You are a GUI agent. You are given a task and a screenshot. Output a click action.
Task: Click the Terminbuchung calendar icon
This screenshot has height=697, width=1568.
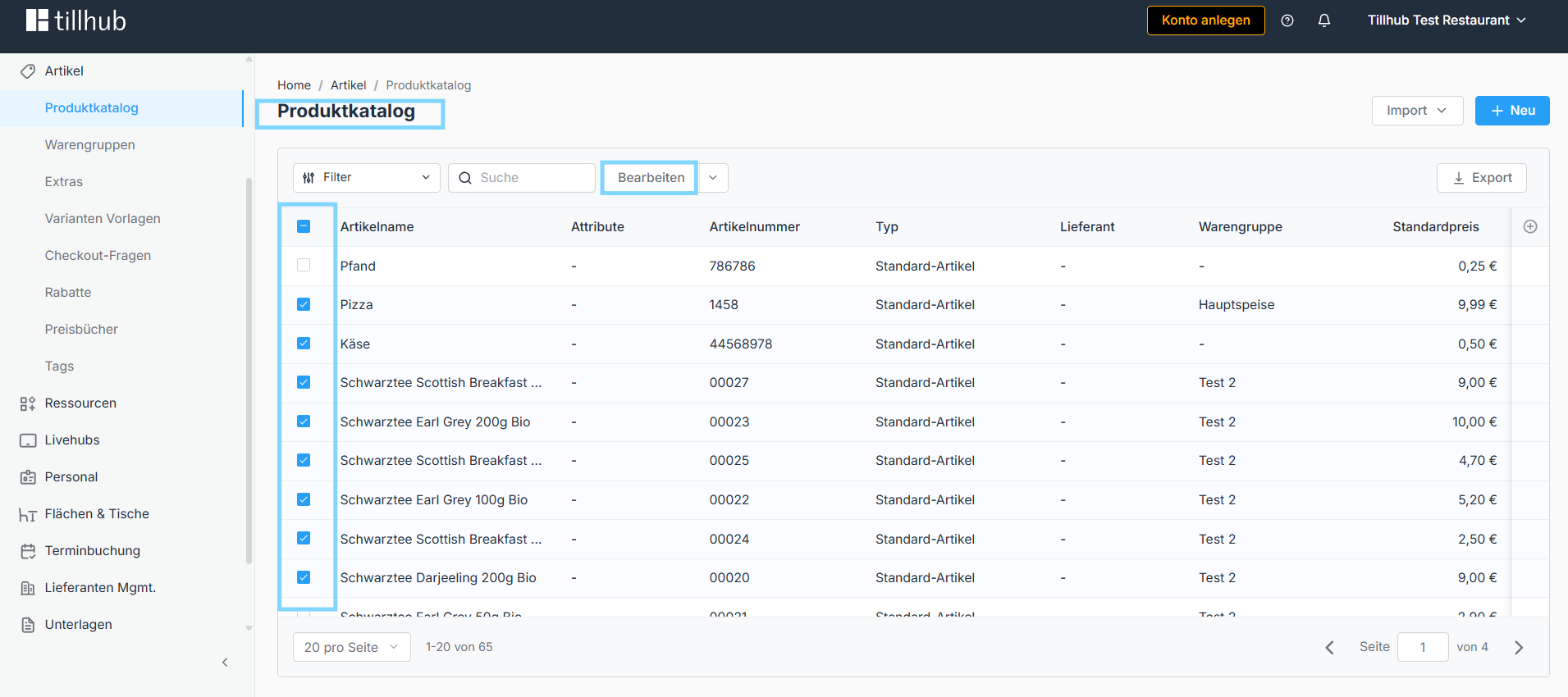point(28,551)
